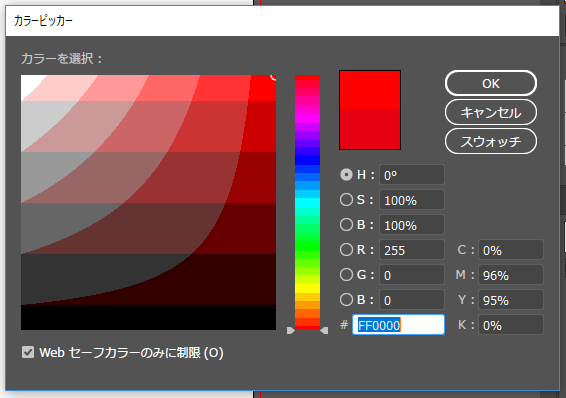Click the キャンセル button
This screenshot has height=398, width=566.
[491, 113]
